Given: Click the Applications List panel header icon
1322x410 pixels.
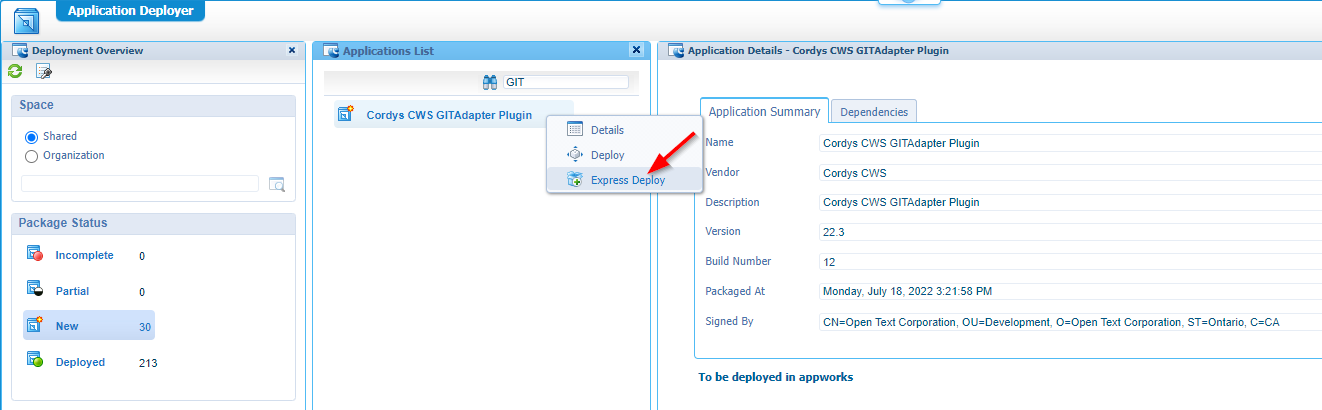Looking at the screenshot, I should (x=331, y=50).
